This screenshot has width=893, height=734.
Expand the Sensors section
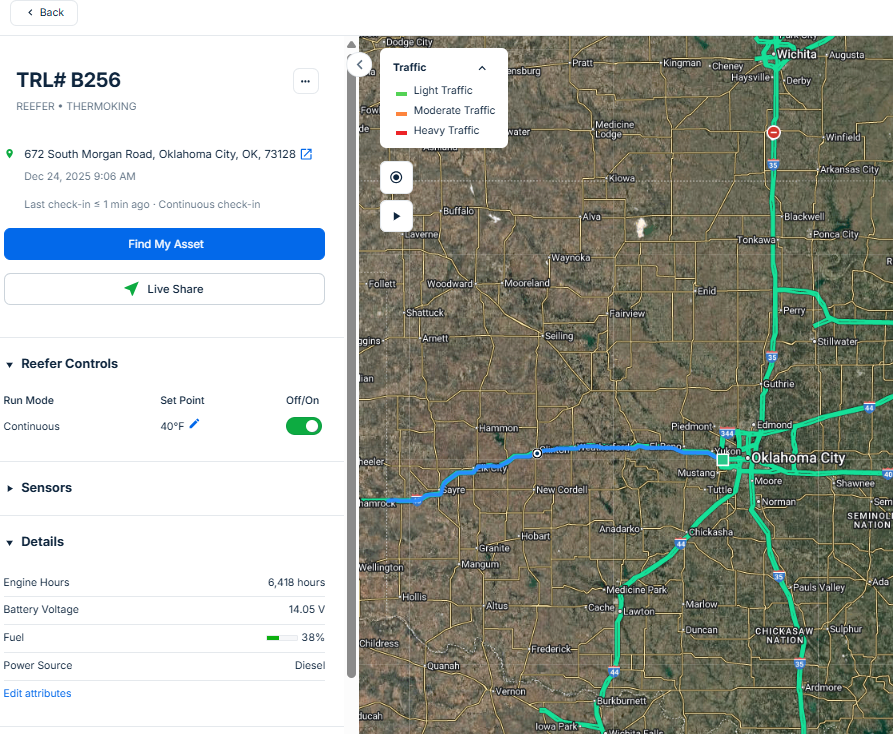(10, 488)
